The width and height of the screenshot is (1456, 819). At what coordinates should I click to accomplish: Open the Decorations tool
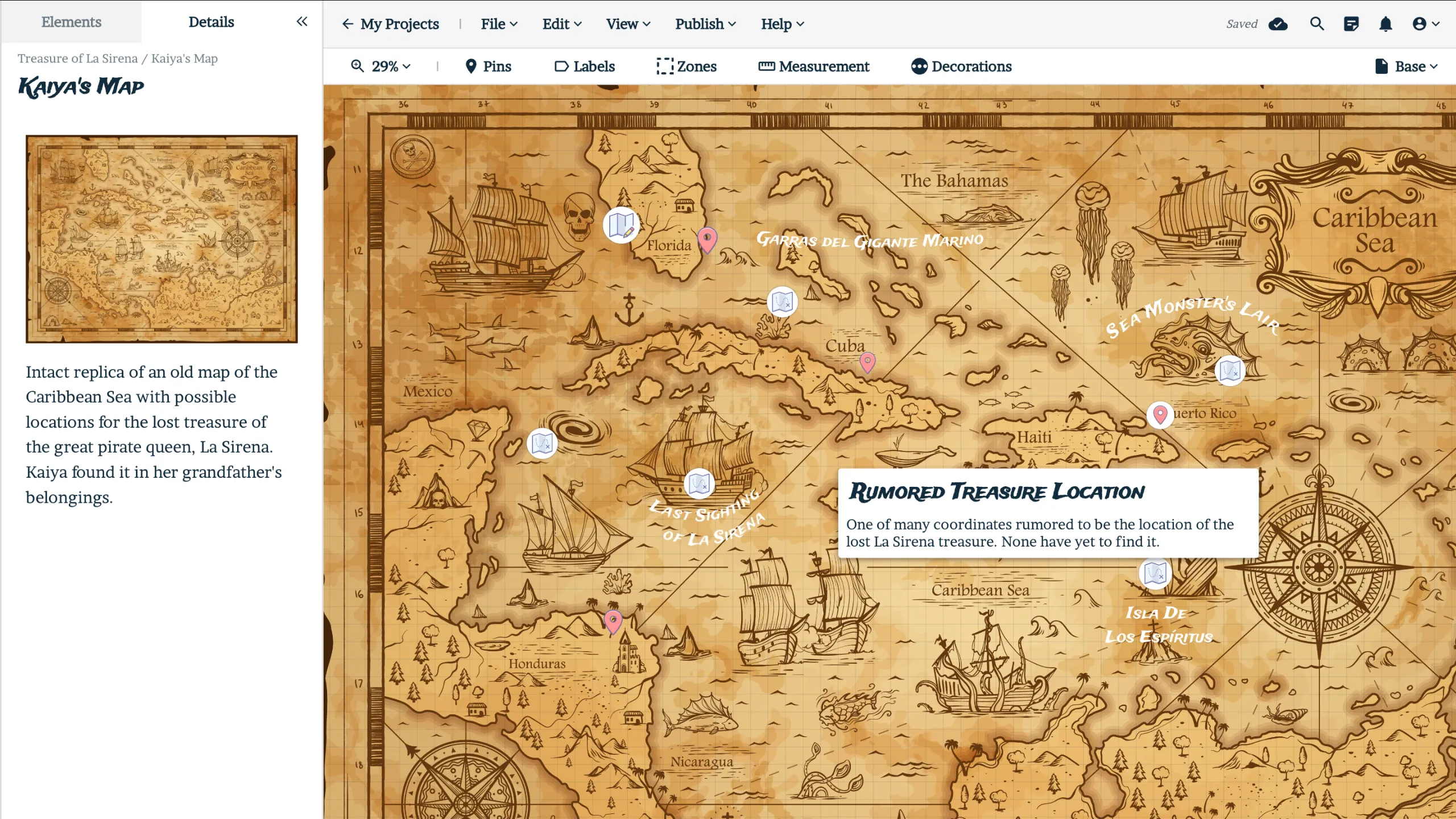coord(961,67)
